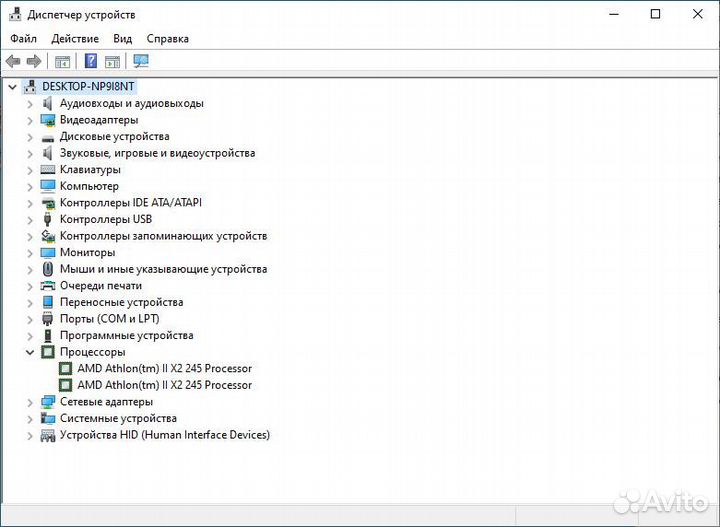Click the Видеоадаптеры display adapter icon
The image size is (720, 527).
click(x=48, y=120)
